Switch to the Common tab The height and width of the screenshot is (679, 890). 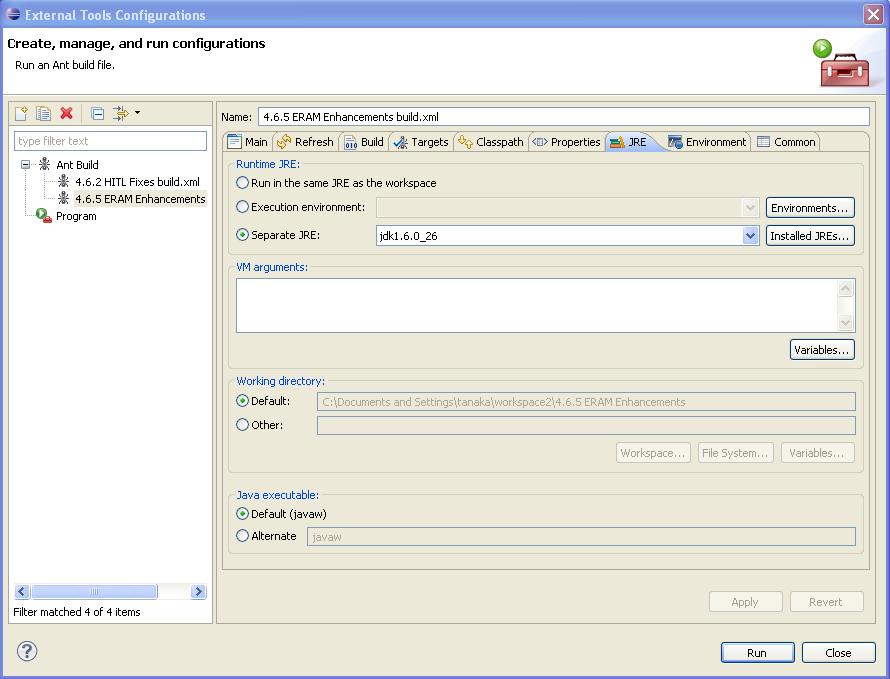pos(787,142)
